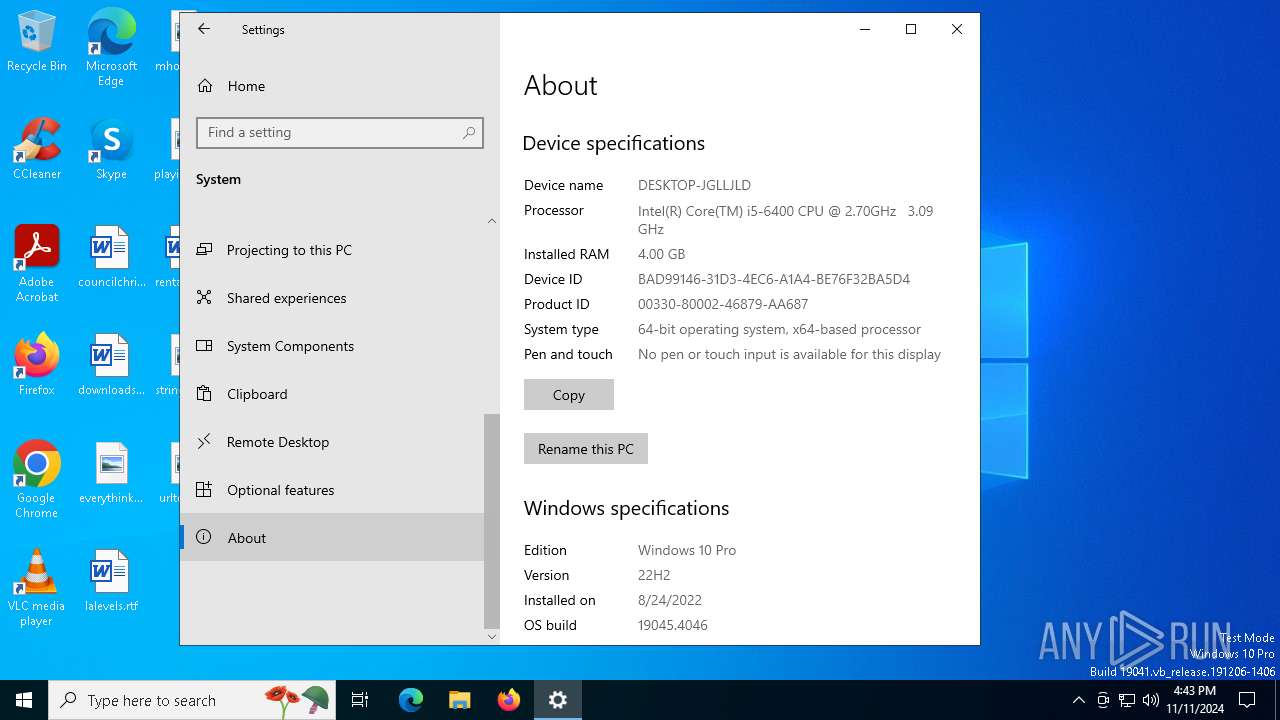This screenshot has width=1280, height=720.
Task: Click the Installed RAM value 4.00 GB
Action: 662,254
